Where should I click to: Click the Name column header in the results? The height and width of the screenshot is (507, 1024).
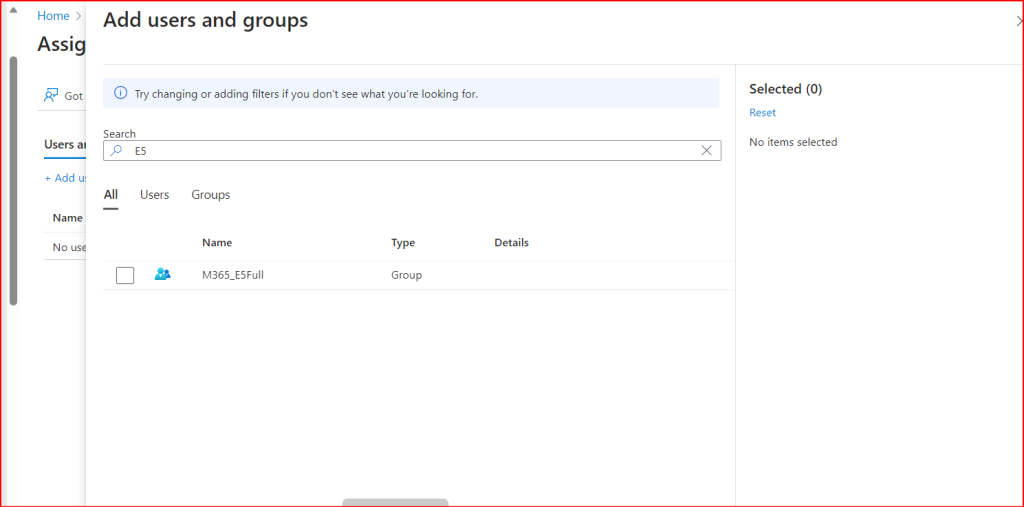pos(217,243)
